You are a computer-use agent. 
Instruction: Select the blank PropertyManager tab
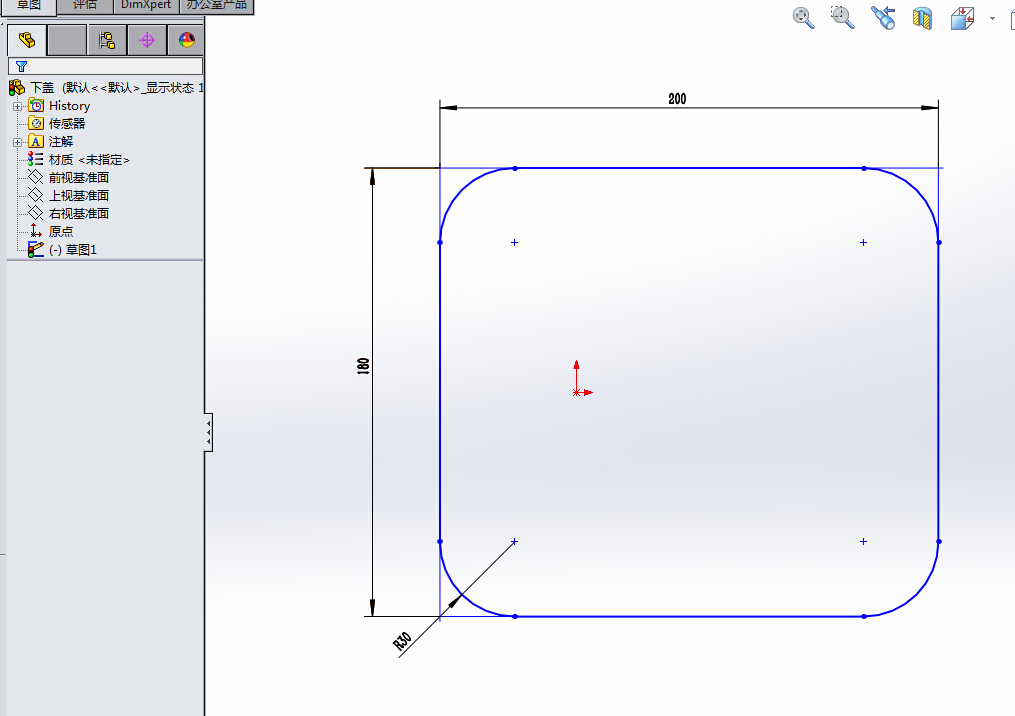tap(67, 40)
